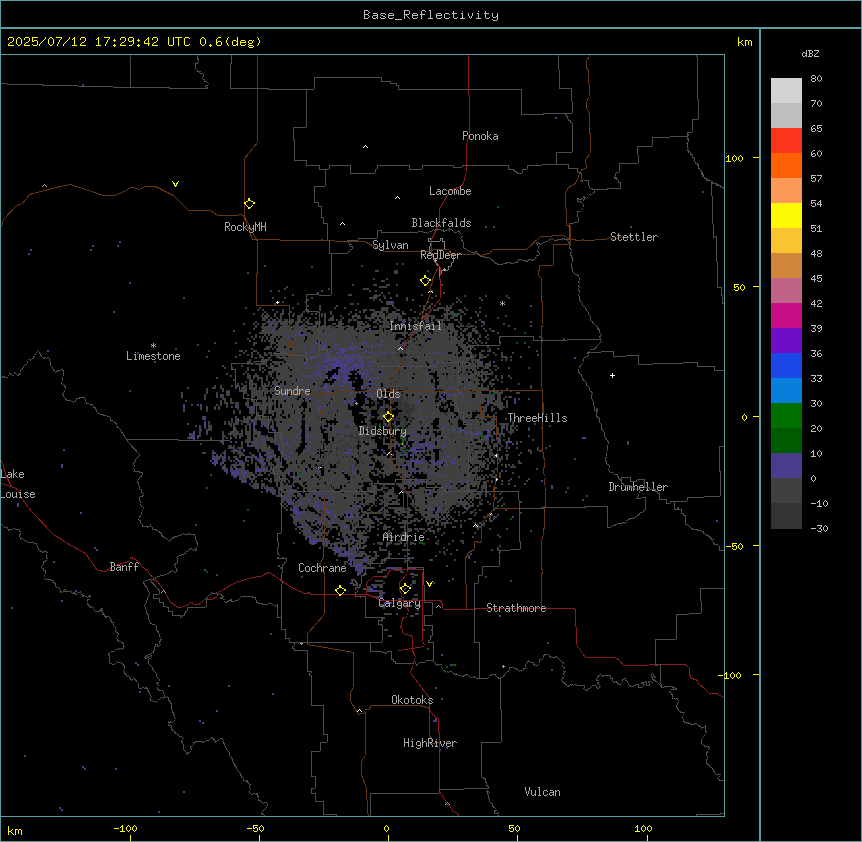Click the Airdrie city label
862x842 pixels.
pos(404,537)
